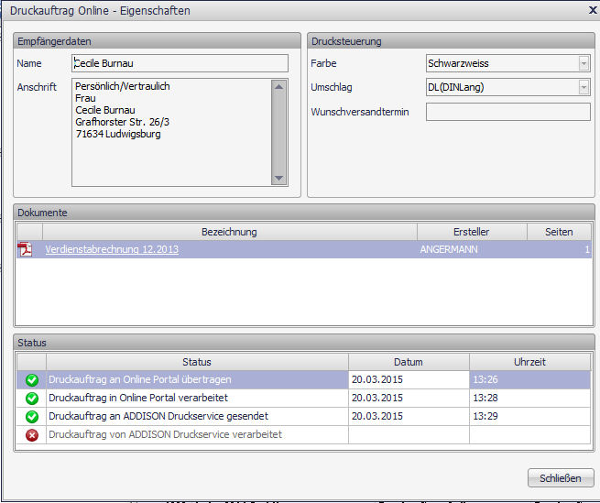The height and width of the screenshot is (503, 600).
Task: Close the Druckauftrag Online dialog with X
Action: [x=593, y=10]
